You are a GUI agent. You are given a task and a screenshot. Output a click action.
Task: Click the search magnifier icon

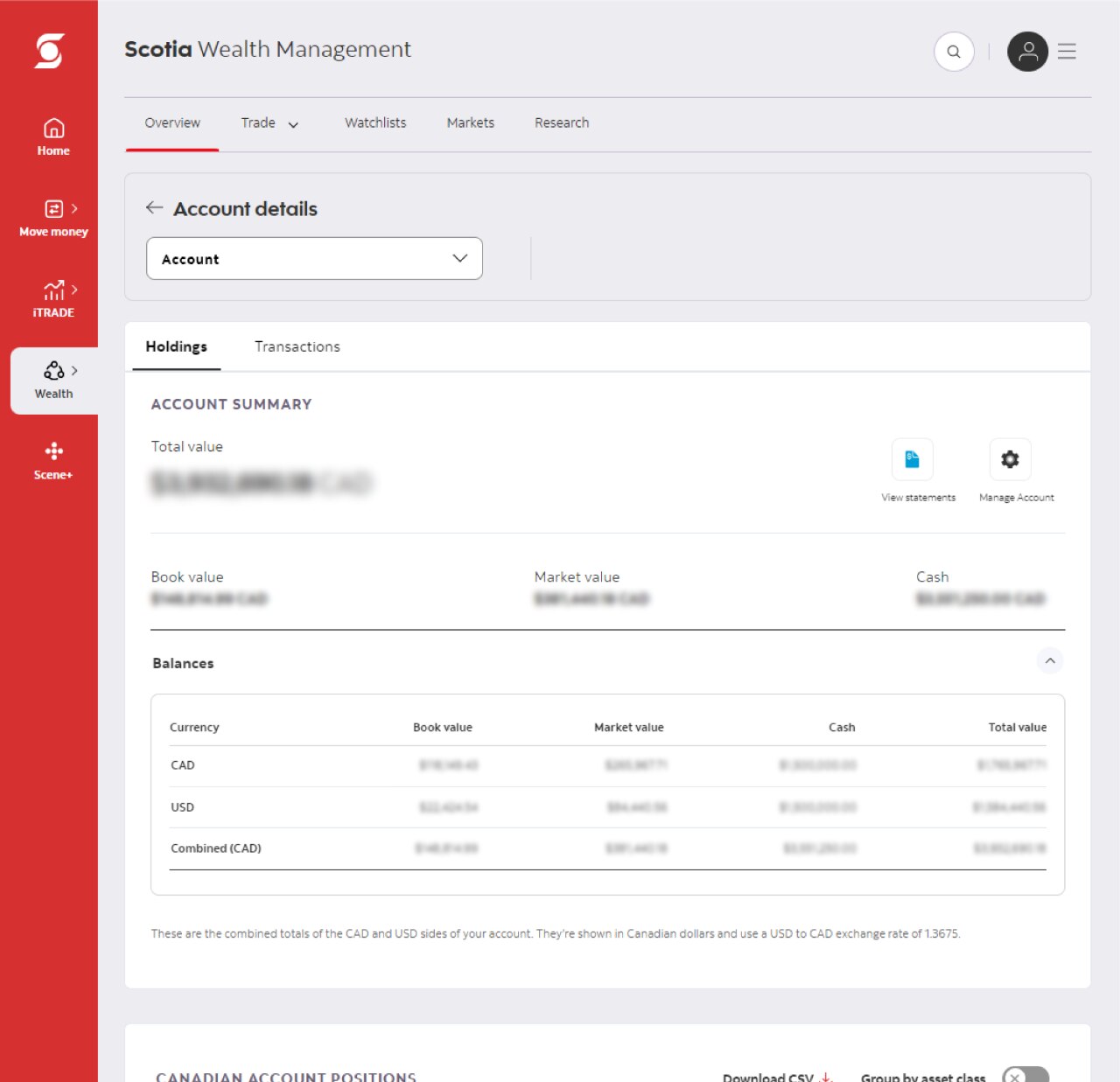(954, 52)
